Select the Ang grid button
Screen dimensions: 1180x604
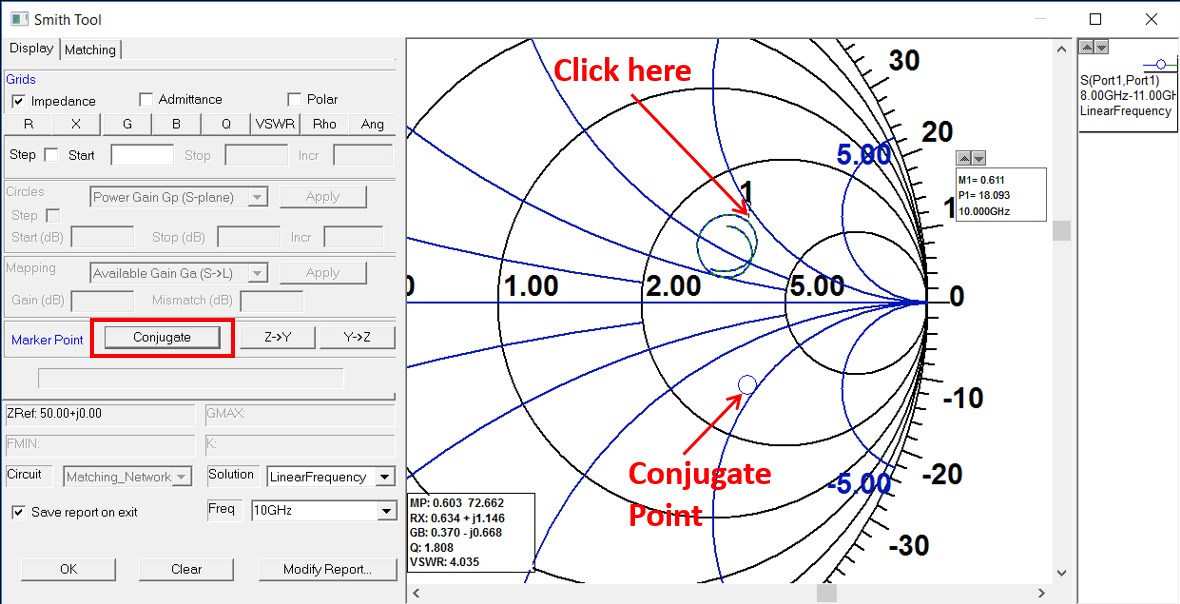pyautogui.click(x=372, y=124)
